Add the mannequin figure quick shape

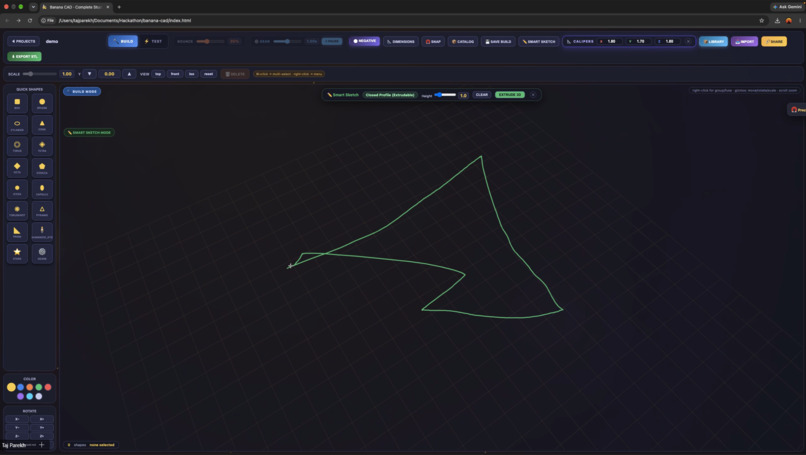tap(42, 232)
